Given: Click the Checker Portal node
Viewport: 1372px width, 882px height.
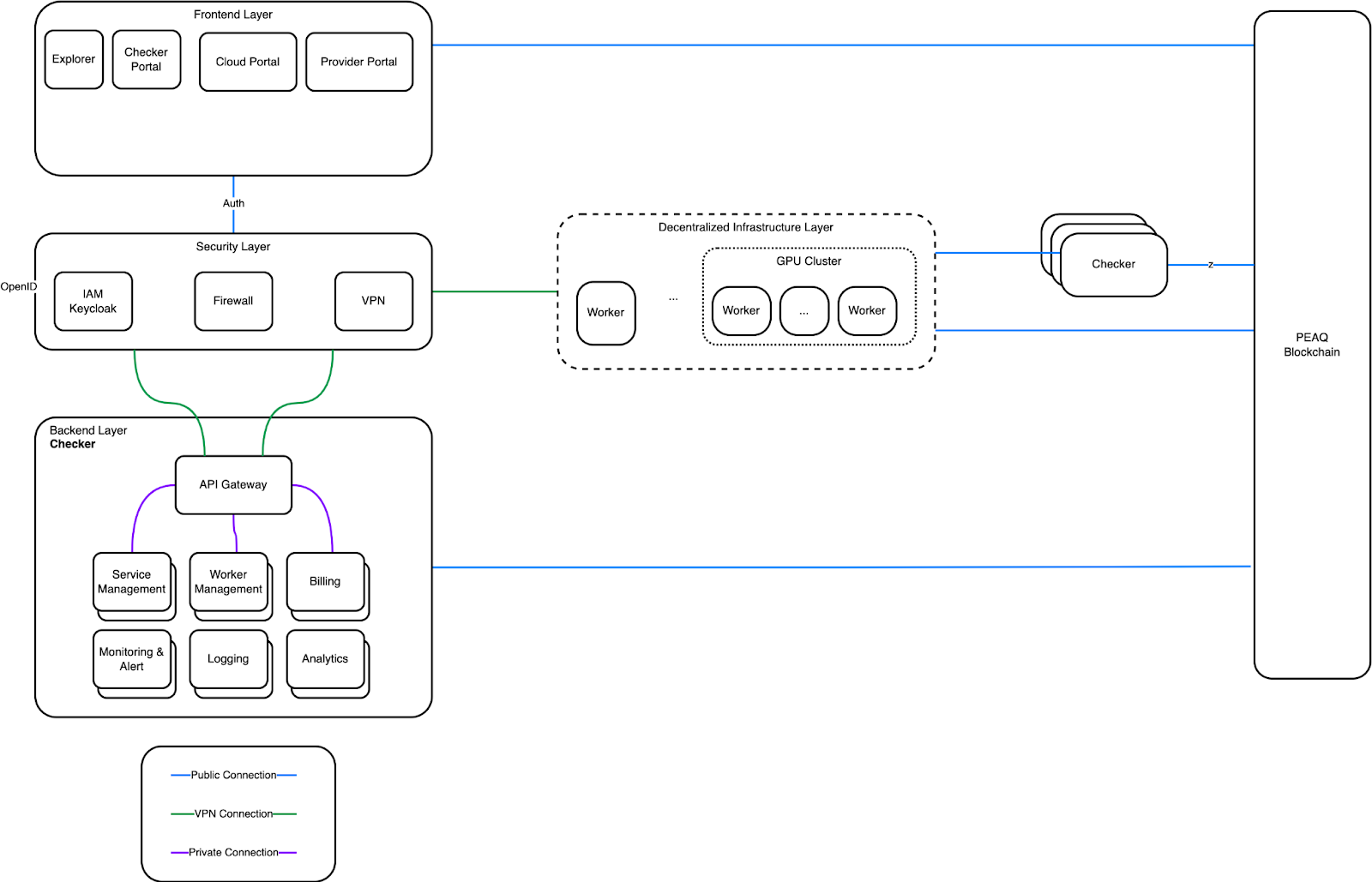Looking at the screenshot, I should coord(147,59).
